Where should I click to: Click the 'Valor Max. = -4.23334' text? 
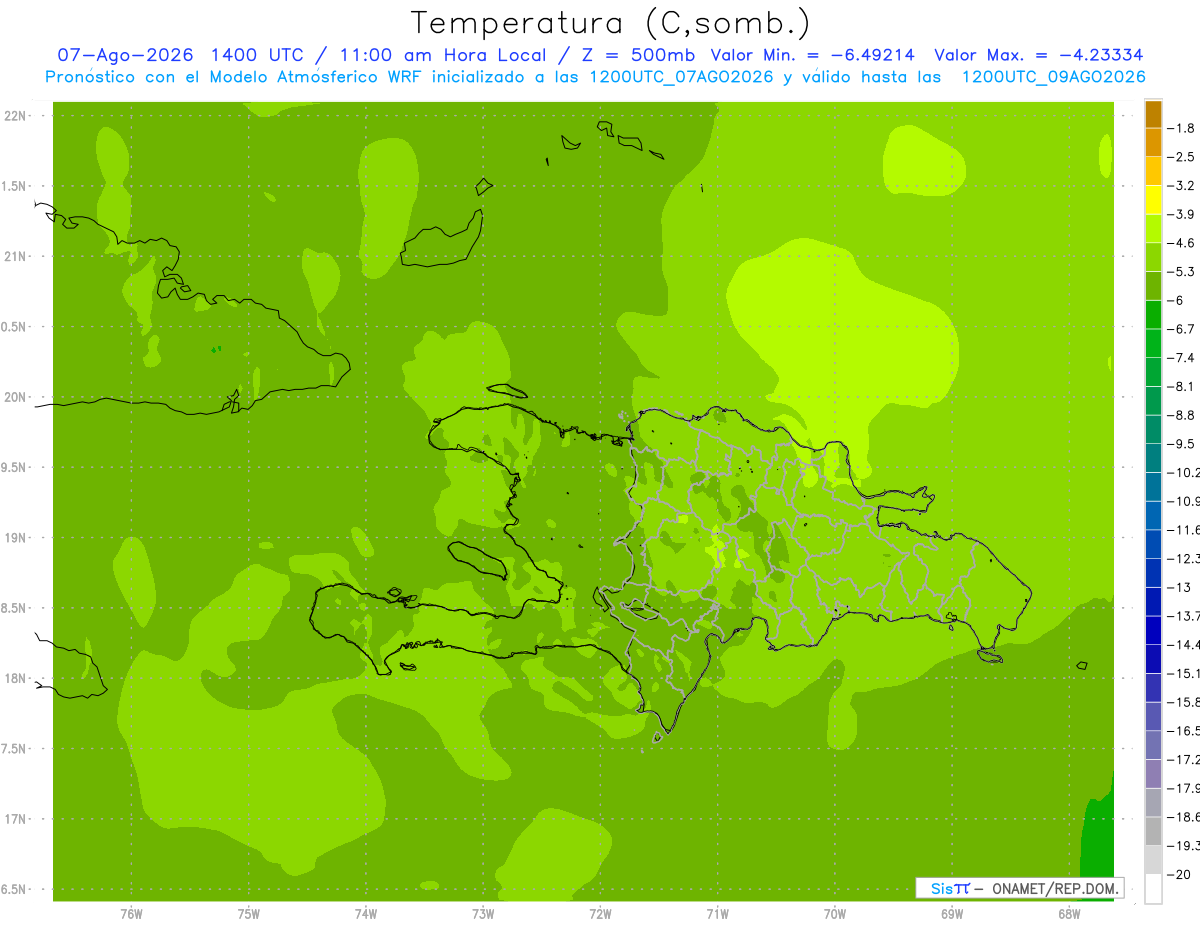pyautogui.click(x=1038, y=55)
